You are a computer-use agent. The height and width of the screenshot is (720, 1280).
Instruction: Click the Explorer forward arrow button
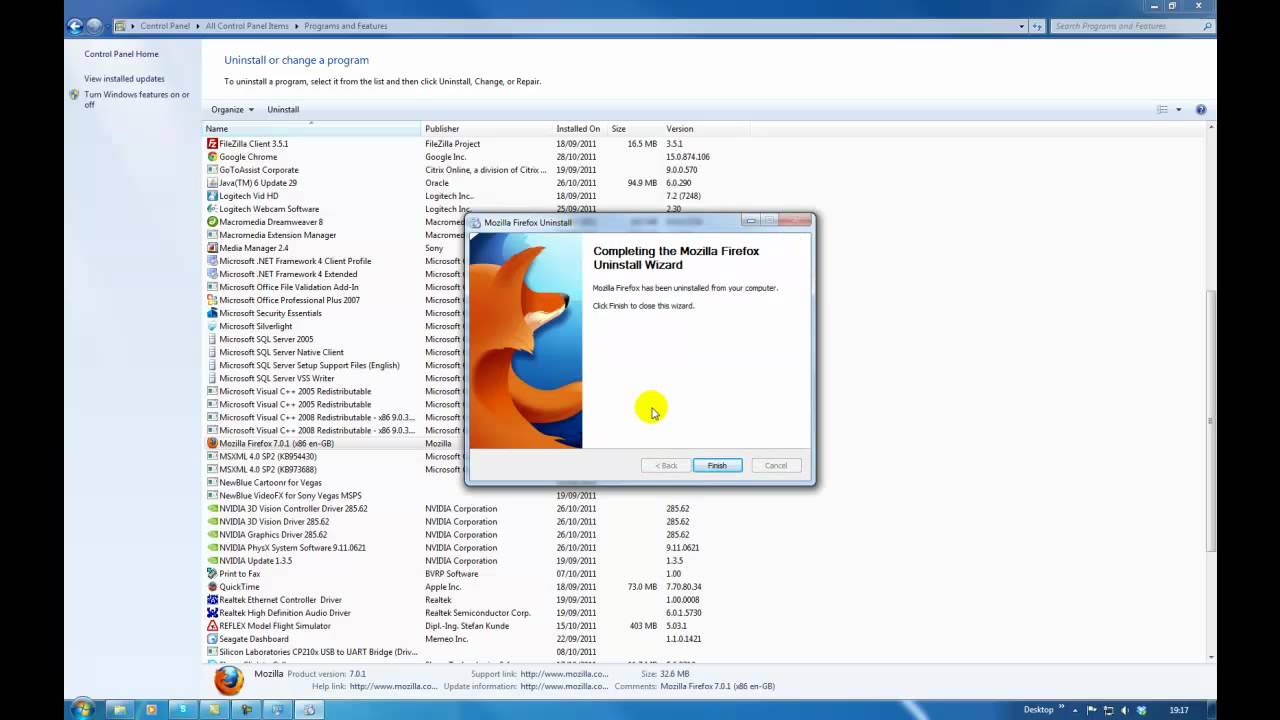pos(95,26)
